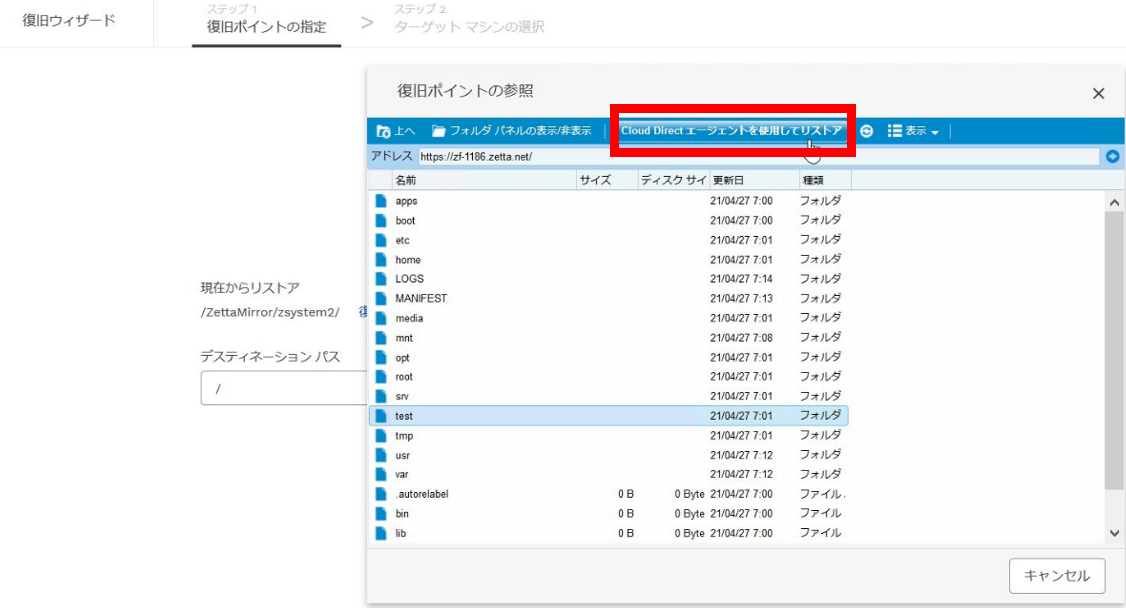Click Cloud Direct エージェントを使用してリストア button
This screenshot has height=608, width=1126.
[731, 131]
